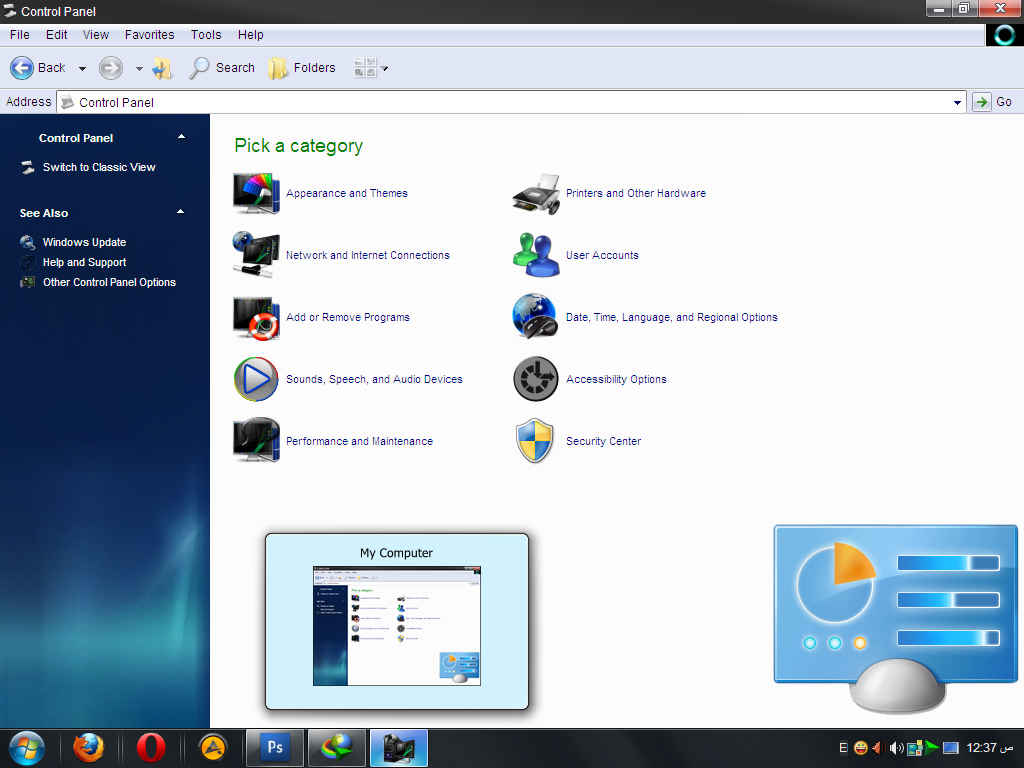Switch to Internet Download Manager taskbar button
Viewport: 1024px width, 768px height.
pos(336,748)
